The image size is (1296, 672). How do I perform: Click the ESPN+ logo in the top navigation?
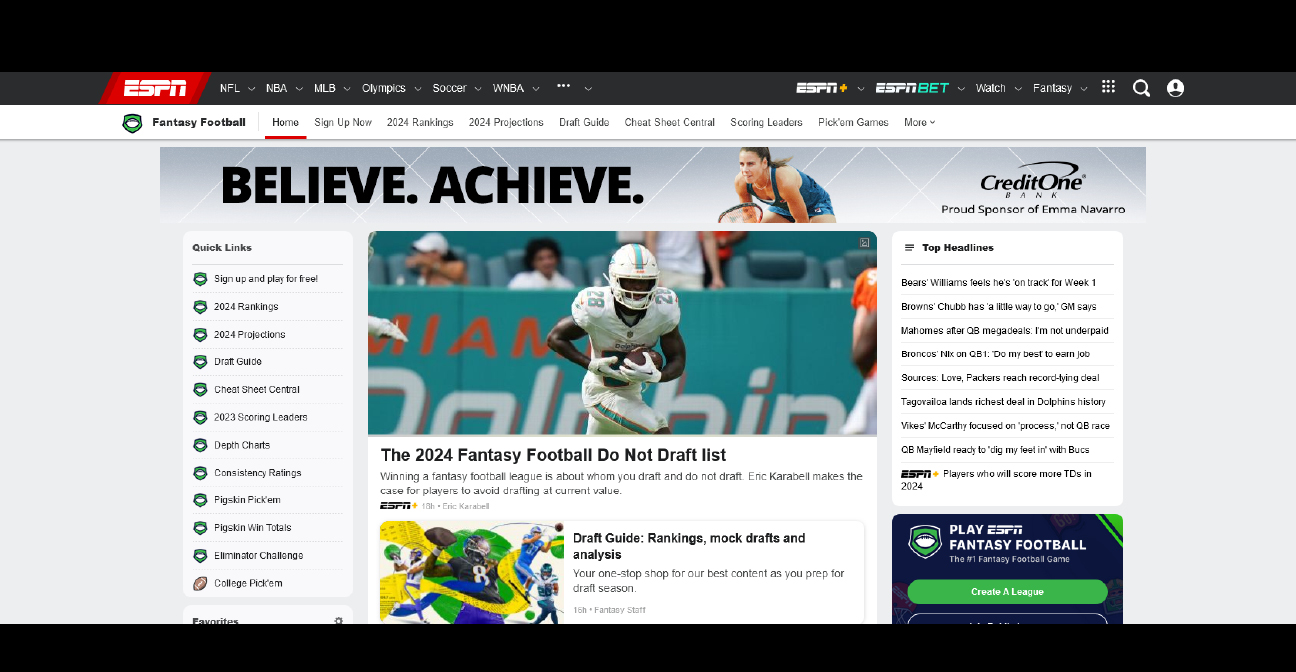click(822, 88)
